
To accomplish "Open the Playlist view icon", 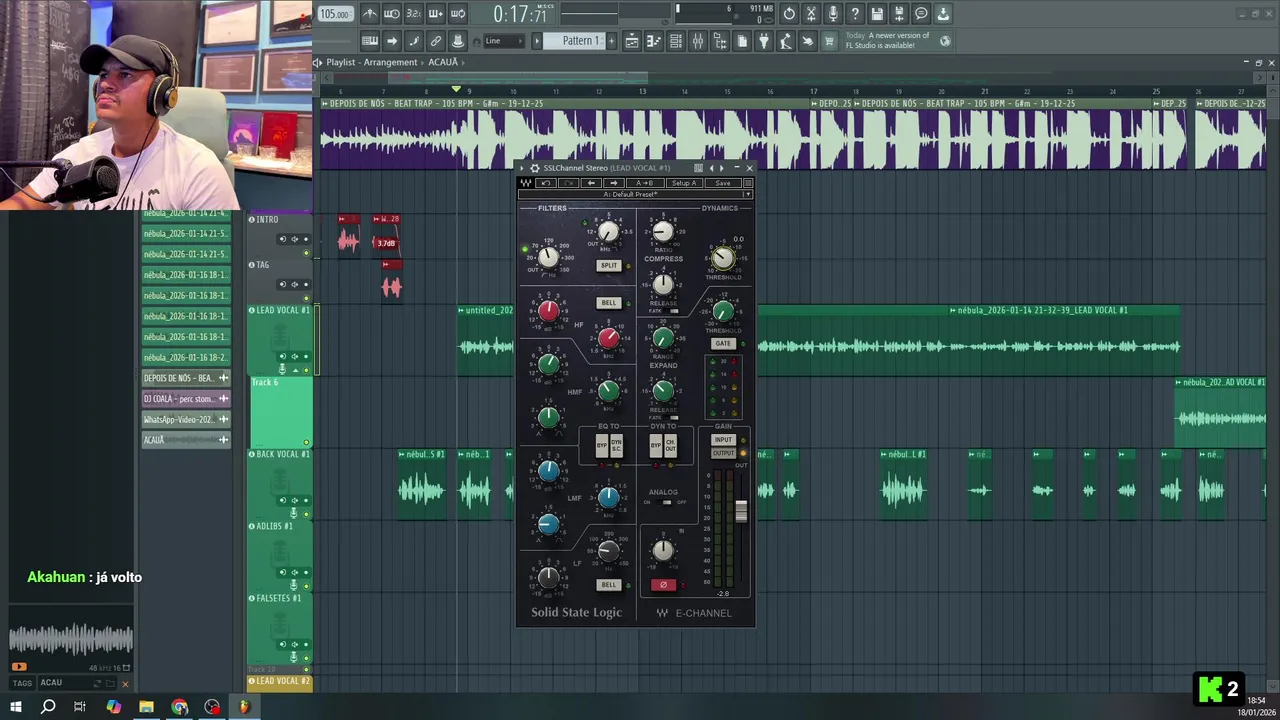I will point(632,41).
